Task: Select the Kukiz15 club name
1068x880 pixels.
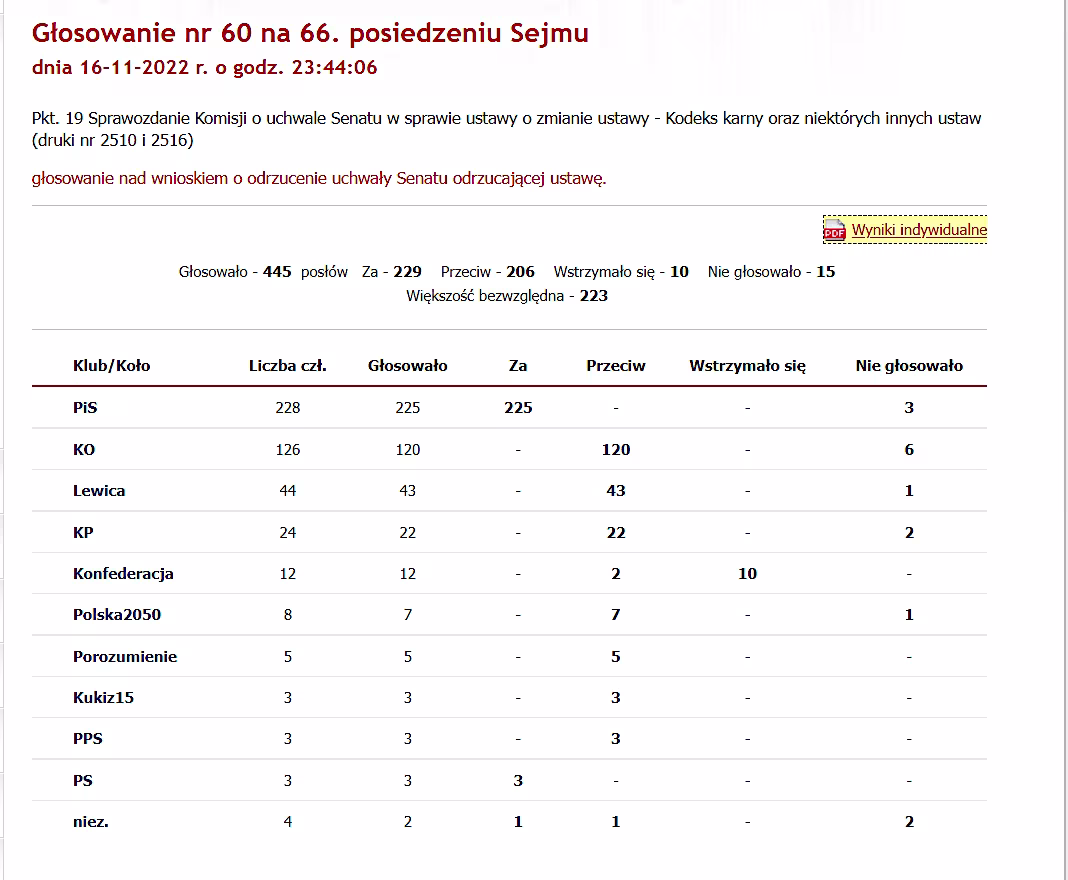Action: point(103,698)
